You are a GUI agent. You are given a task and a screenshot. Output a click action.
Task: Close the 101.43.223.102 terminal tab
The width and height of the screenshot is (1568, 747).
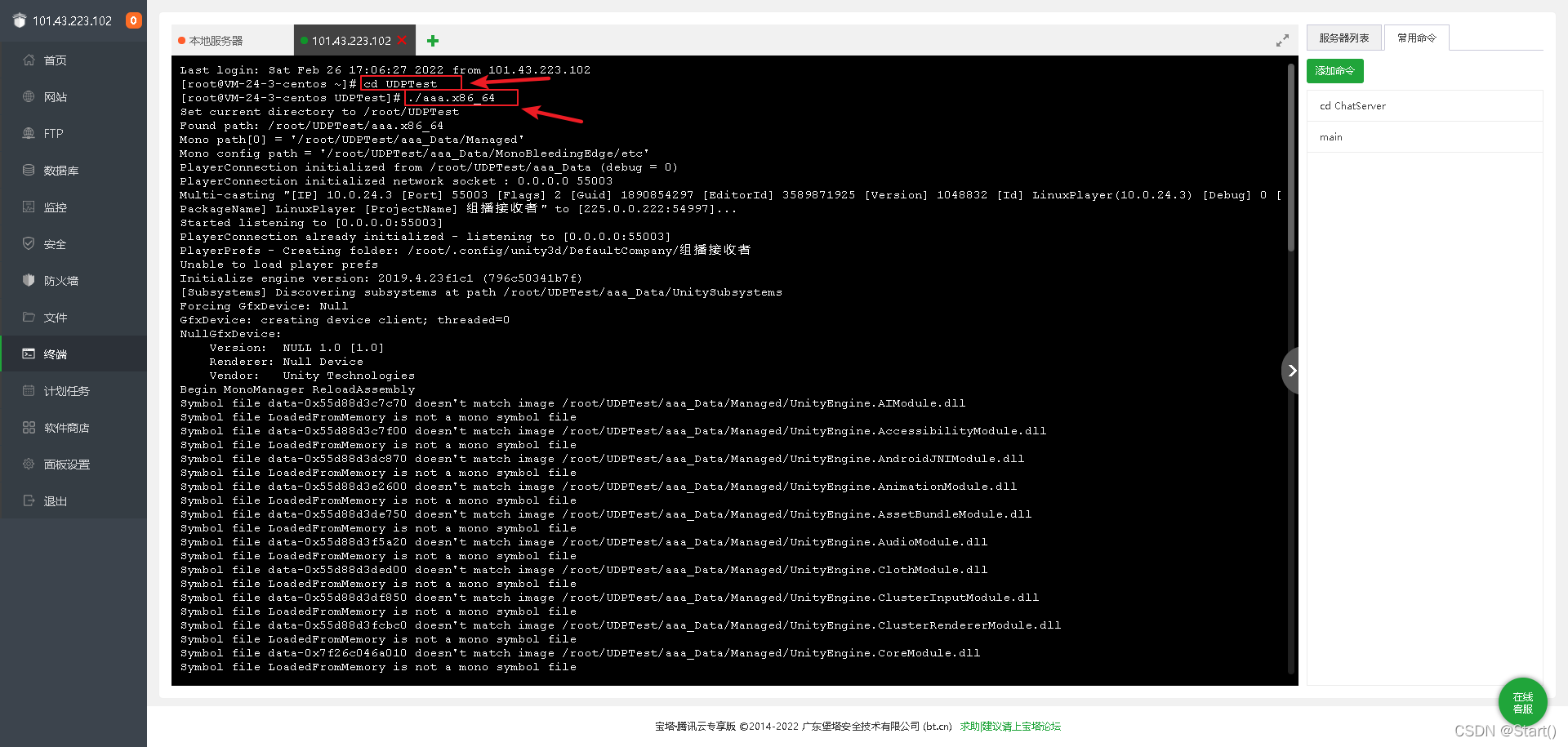402,40
